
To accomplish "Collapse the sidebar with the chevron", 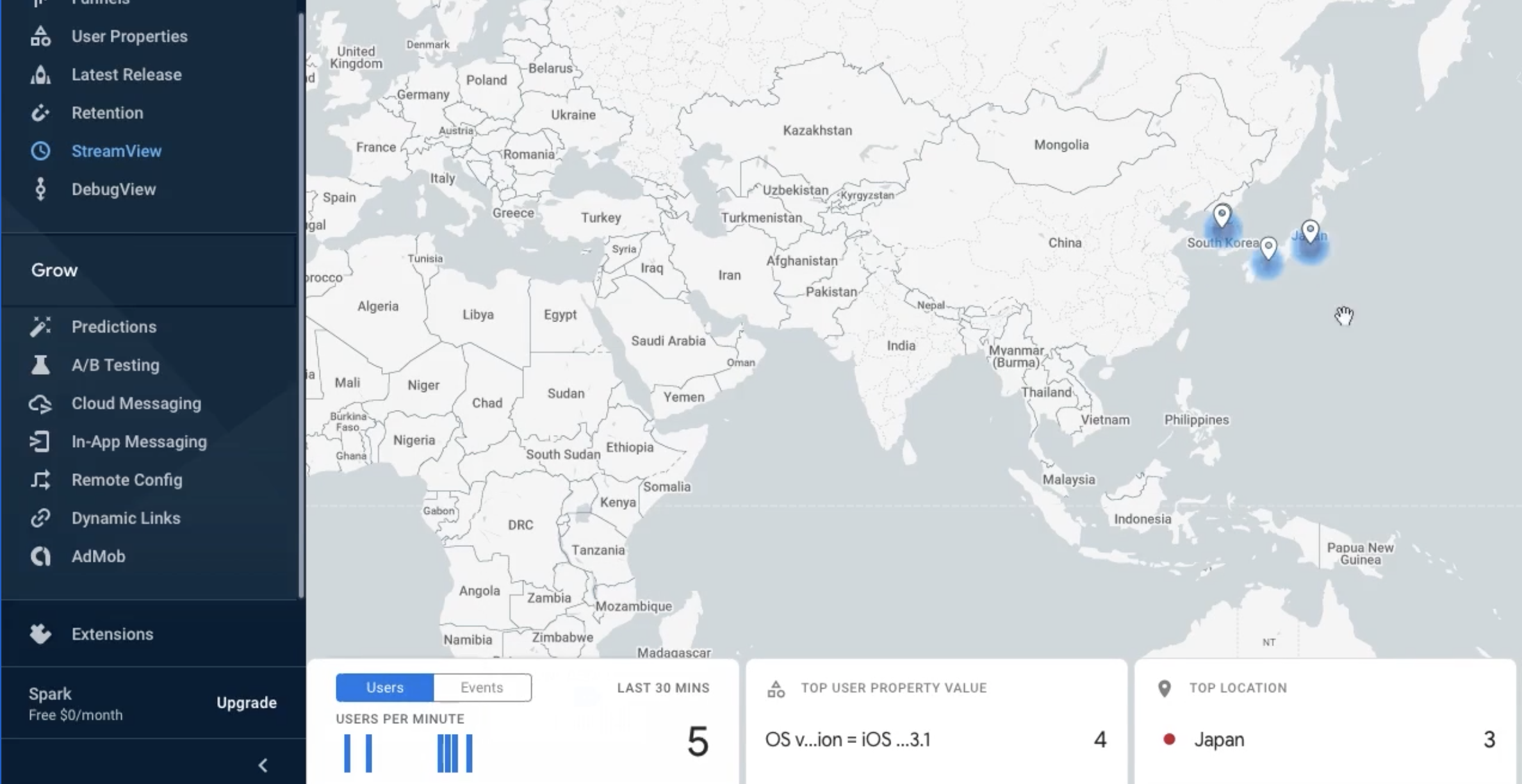I will 263,765.
